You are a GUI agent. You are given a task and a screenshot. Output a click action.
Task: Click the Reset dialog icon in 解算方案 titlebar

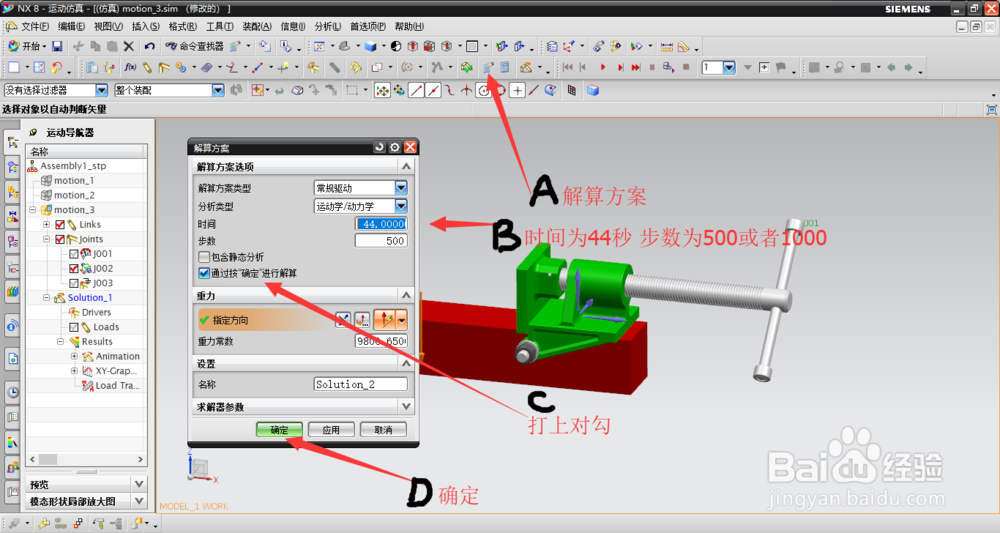point(379,147)
